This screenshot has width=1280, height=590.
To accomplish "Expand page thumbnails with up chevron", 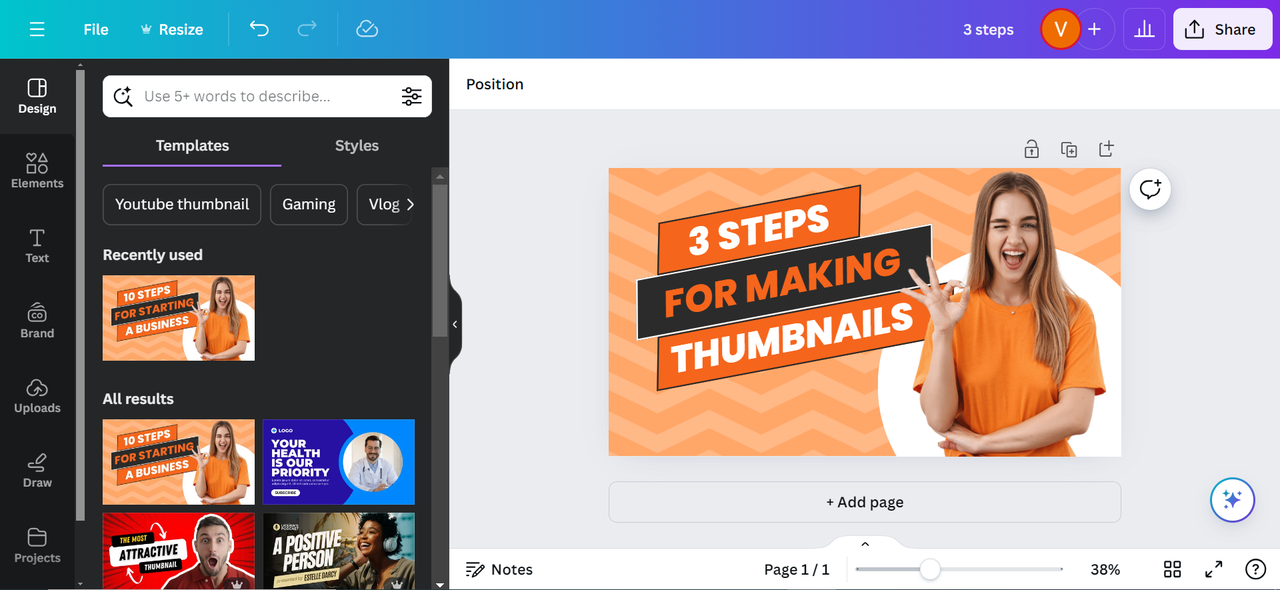I will point(865,544).
